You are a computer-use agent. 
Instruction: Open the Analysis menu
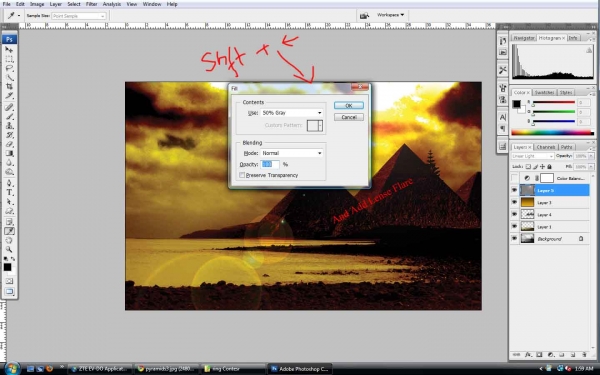pos(111,4)
